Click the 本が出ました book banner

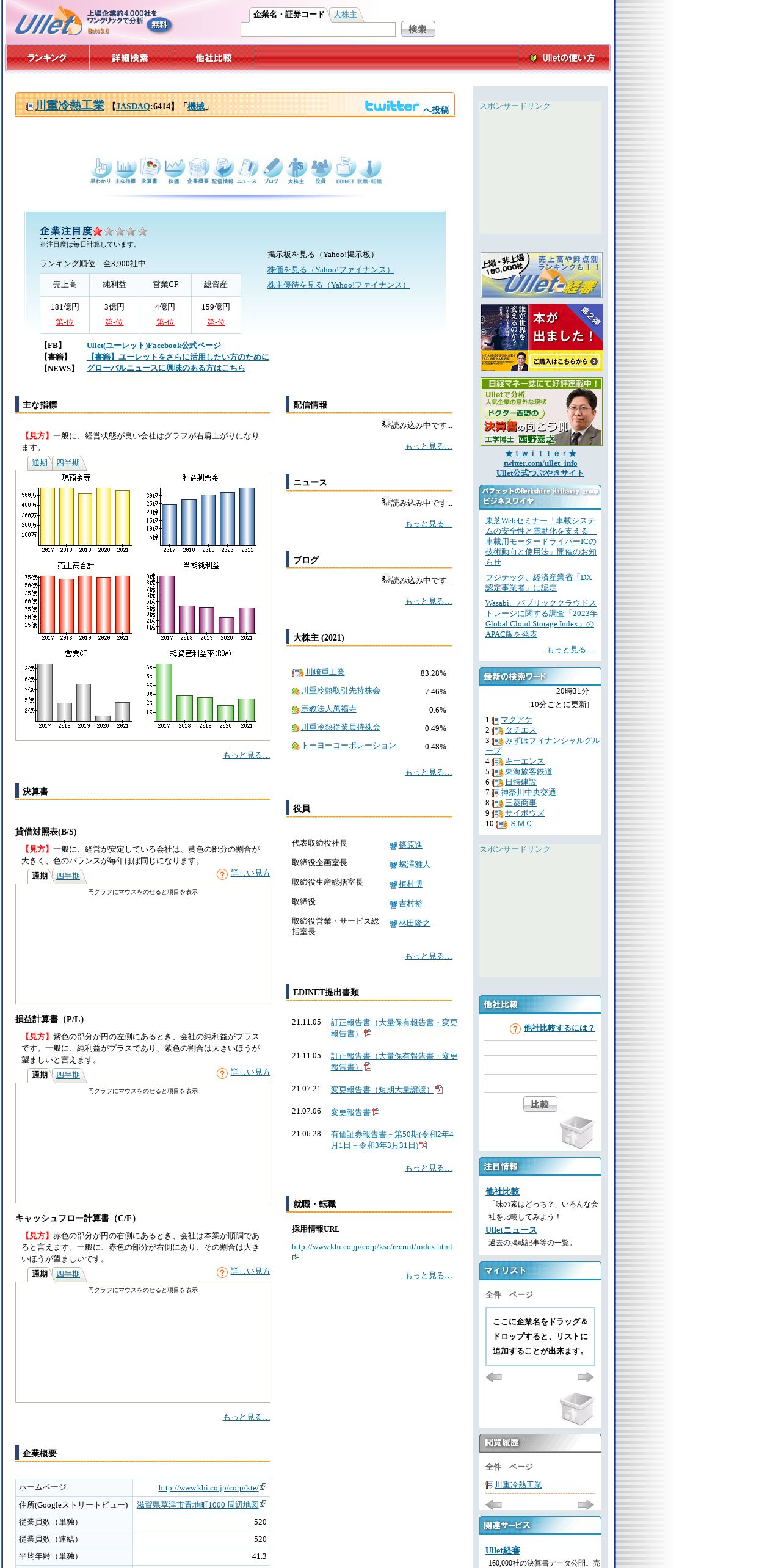coord(541,338)
